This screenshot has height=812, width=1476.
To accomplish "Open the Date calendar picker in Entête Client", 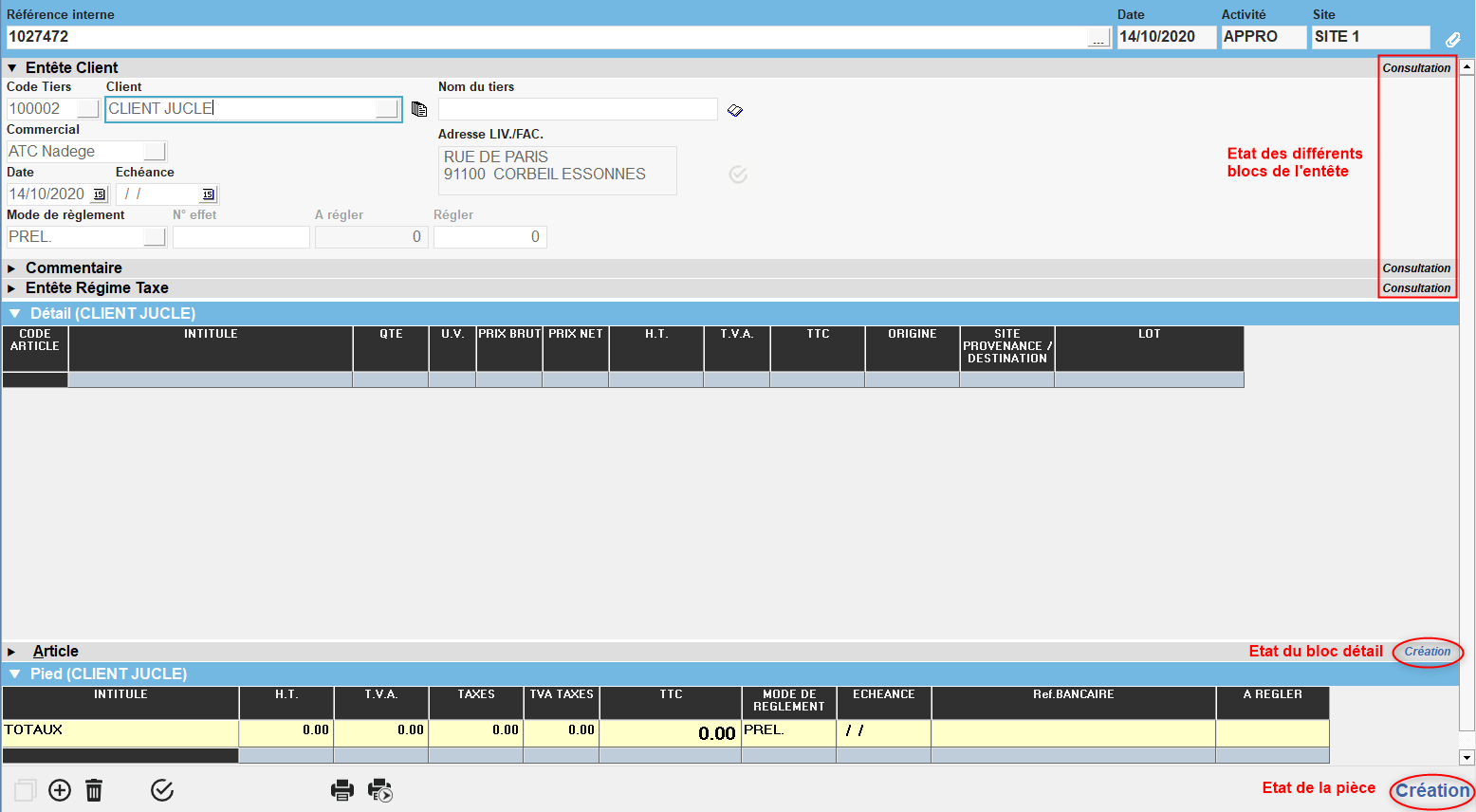I will tap(100, 194).
